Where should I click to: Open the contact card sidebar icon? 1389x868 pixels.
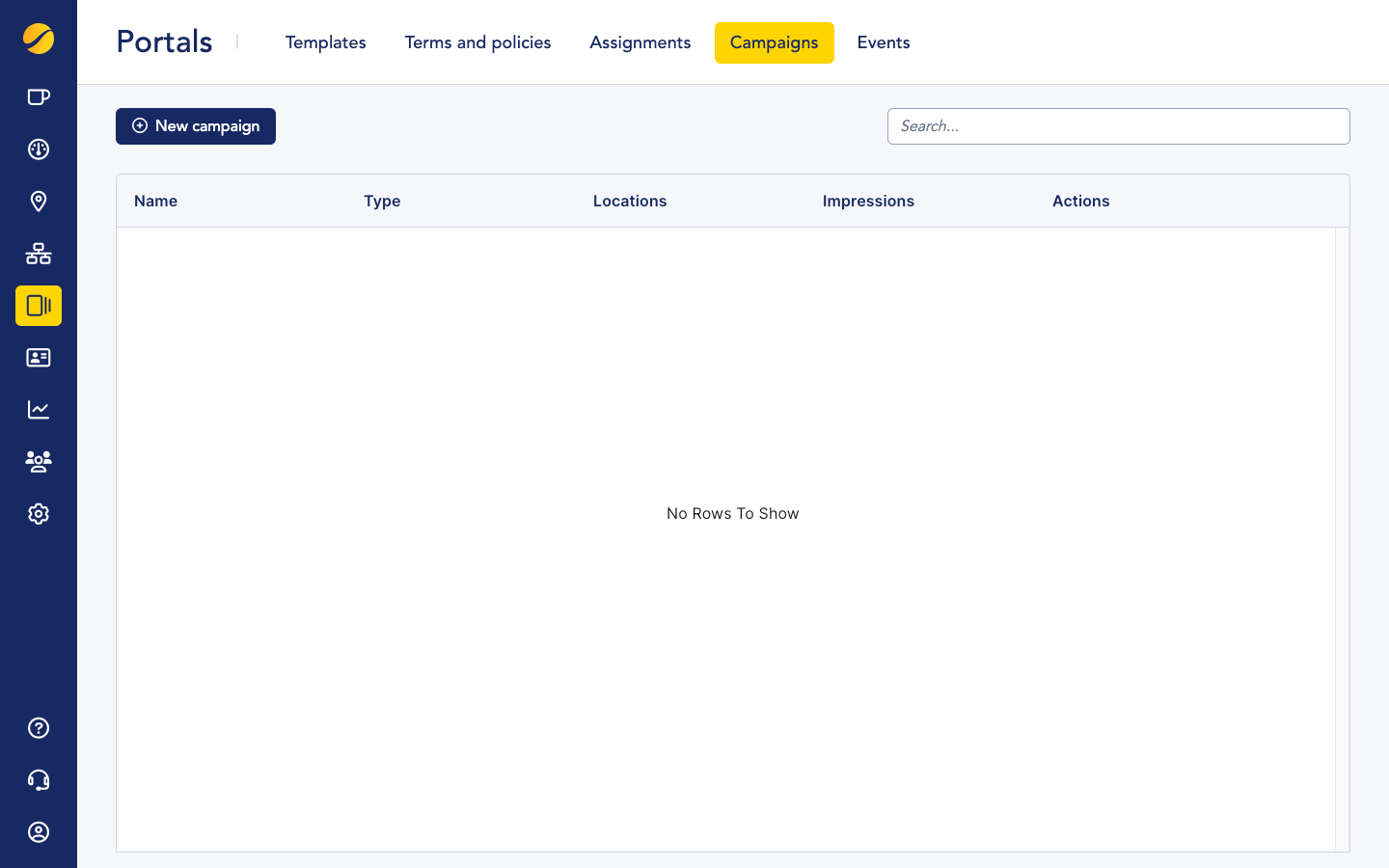[39, 358]
